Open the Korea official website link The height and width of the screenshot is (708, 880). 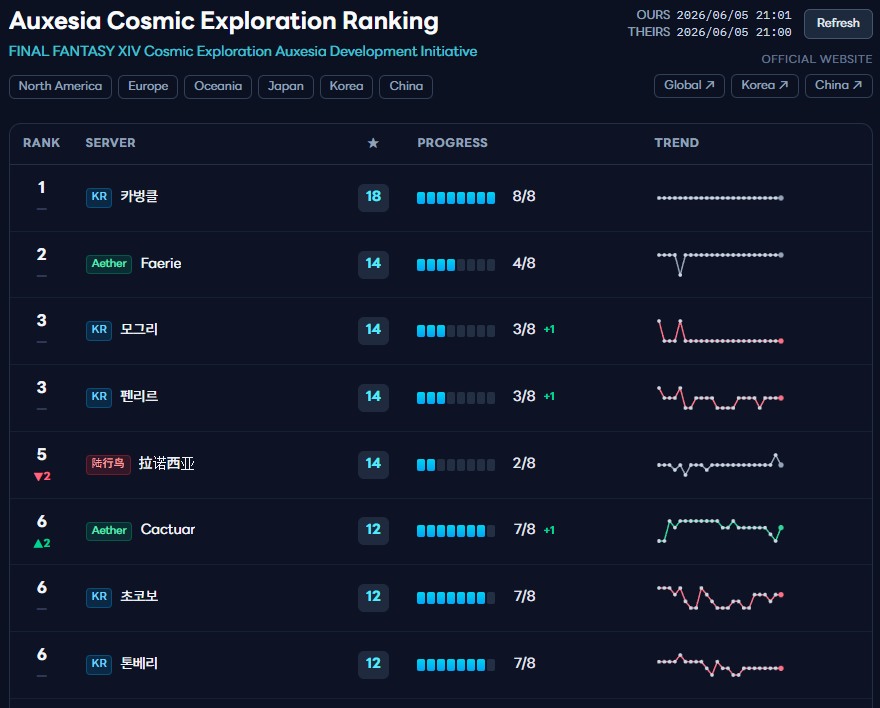764,86
